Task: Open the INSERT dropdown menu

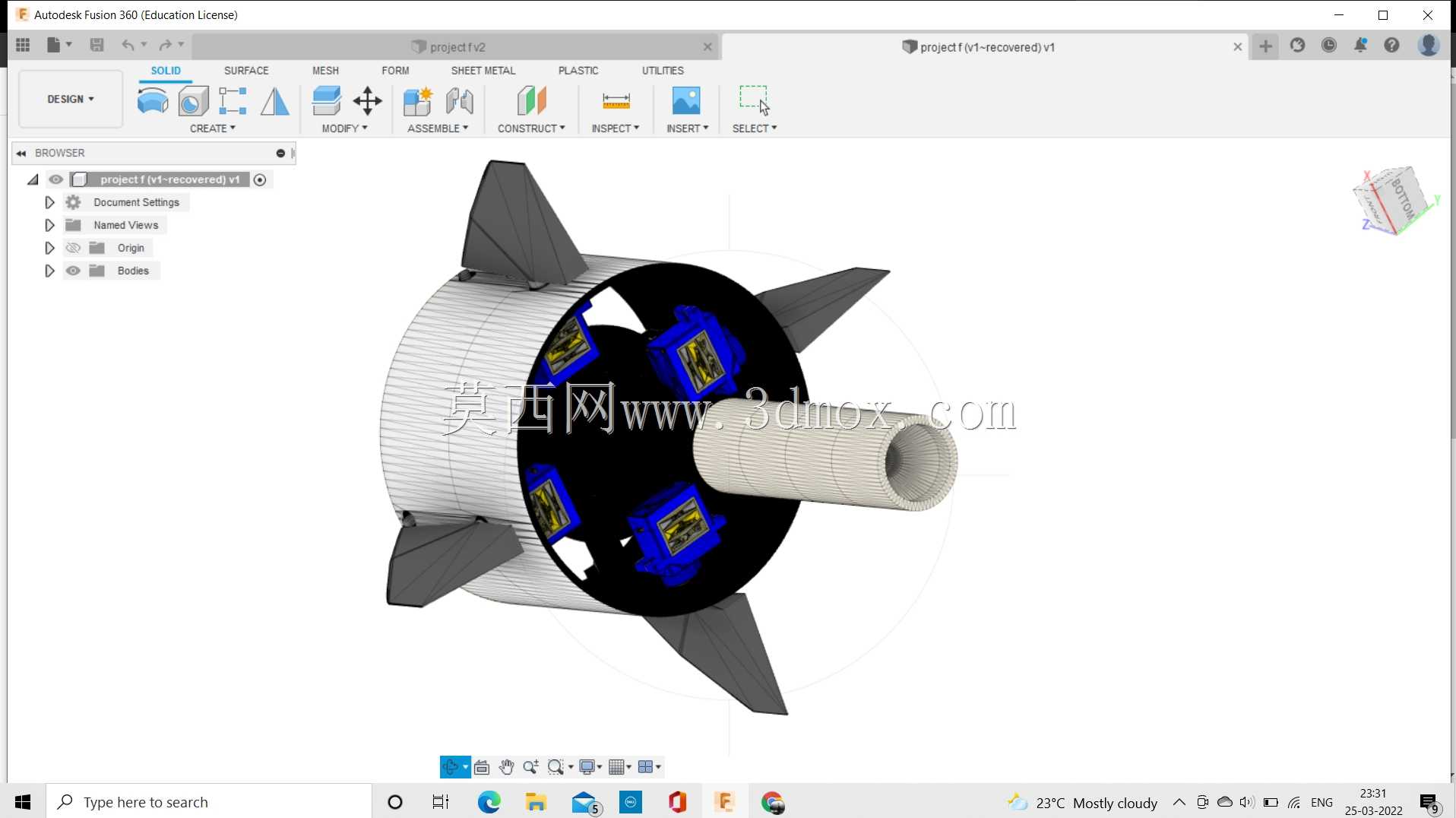Action: [x=688, y=128]
